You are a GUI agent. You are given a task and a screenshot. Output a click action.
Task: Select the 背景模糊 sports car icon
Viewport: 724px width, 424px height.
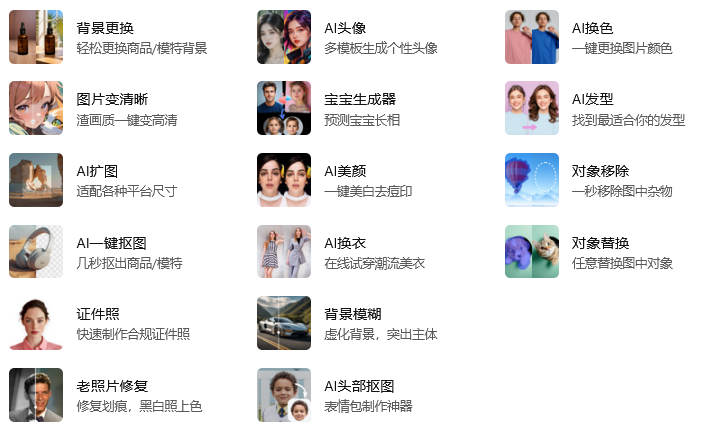[284, 323]
